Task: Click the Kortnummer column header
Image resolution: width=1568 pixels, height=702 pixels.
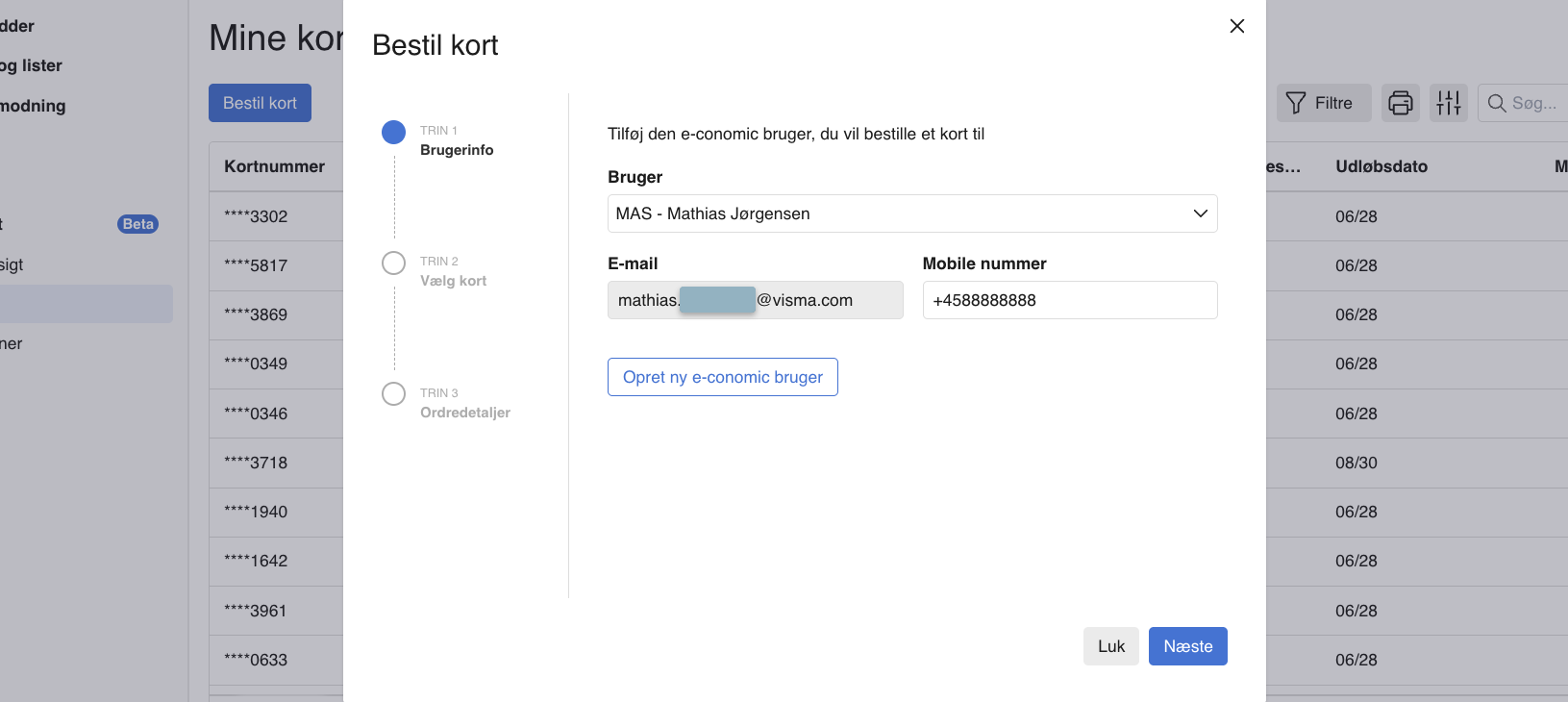Action: (x=274, y=166)
